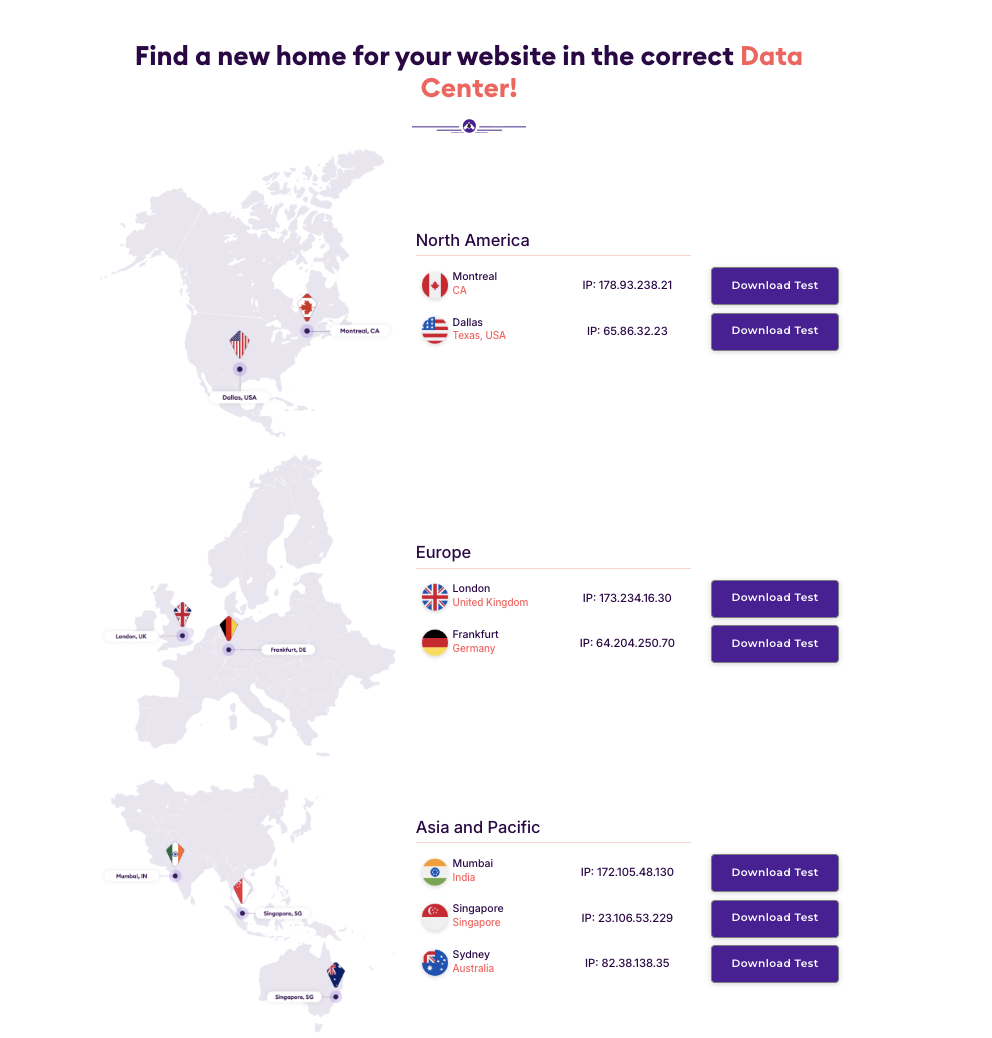The image size is (992, 1038).
Task: Start the Download Test for Montreal
Action: tap(775, 285)
